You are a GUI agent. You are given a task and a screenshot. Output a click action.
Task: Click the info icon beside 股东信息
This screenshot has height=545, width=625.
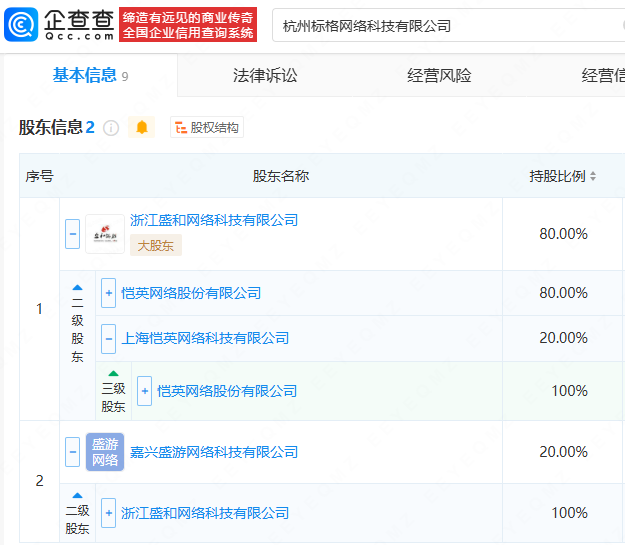(111, 128)
